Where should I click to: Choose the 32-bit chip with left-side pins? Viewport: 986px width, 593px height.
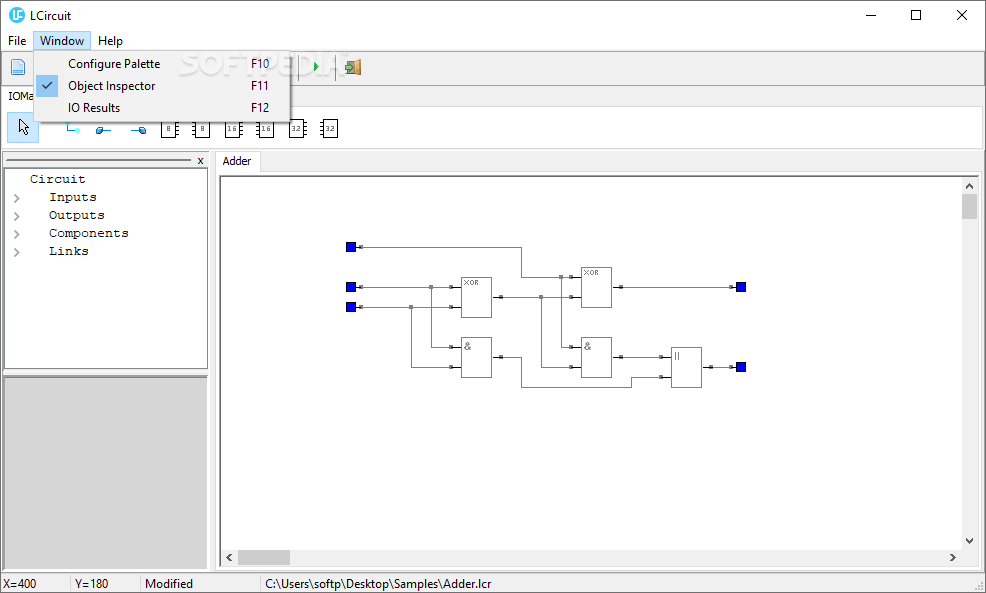point(330,129)
